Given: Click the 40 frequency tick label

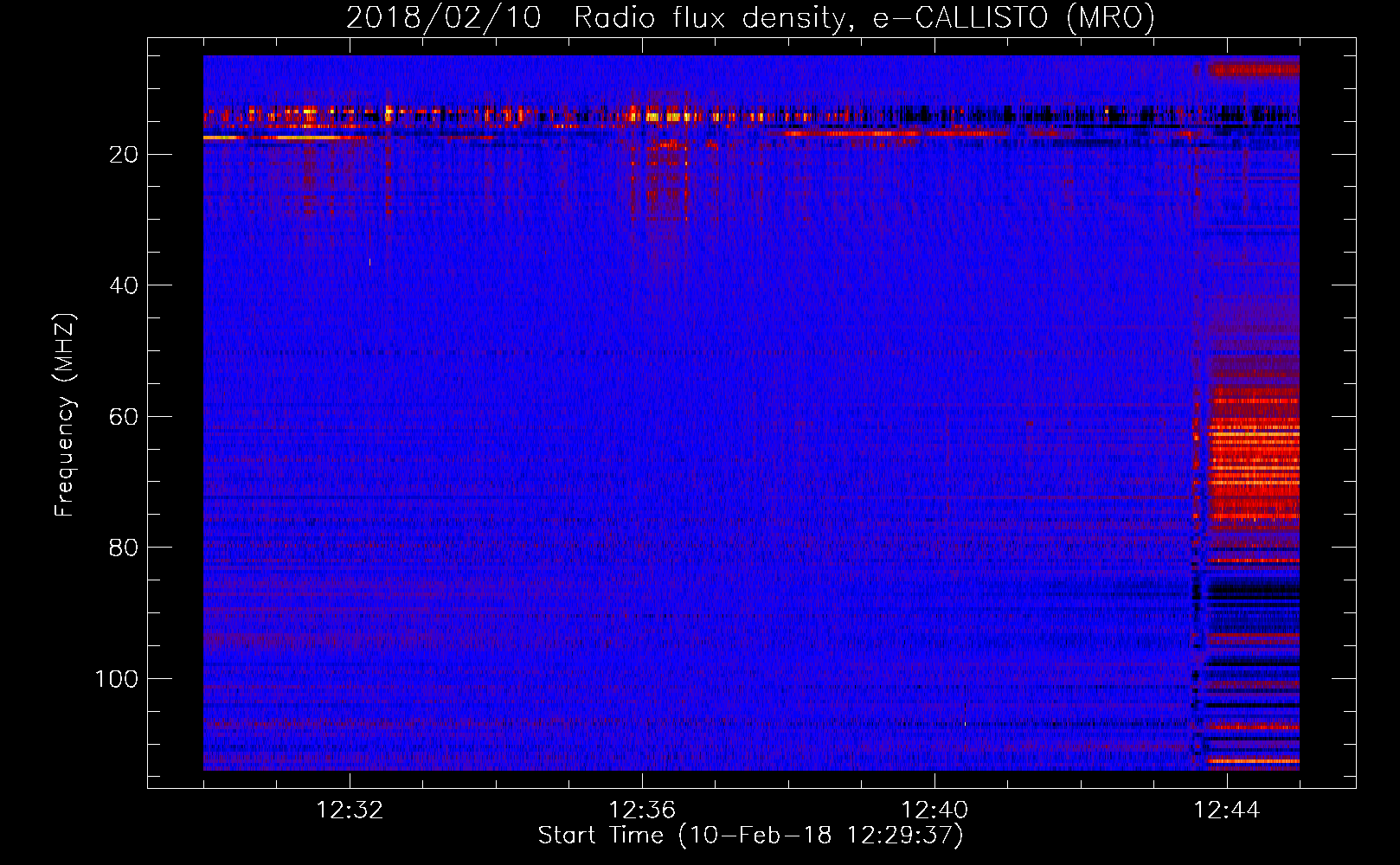Looking at the screenshot, I should point(125,285).
